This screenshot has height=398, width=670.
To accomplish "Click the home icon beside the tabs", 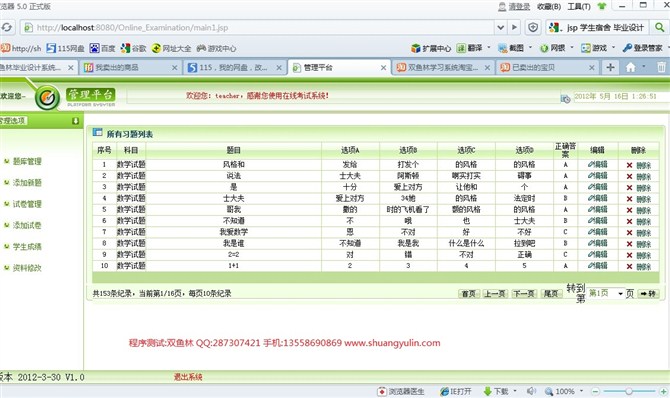I will [x=630, y=68].
